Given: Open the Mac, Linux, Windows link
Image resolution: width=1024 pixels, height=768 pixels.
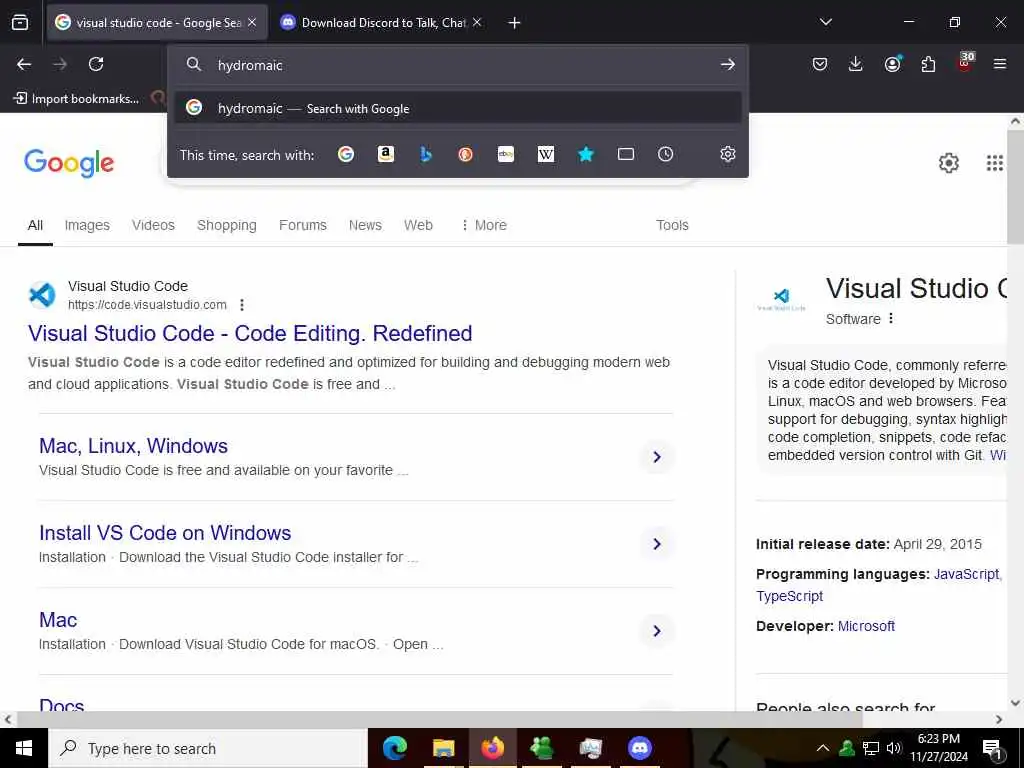Looking at the screenshot, I should pos(133,445).
